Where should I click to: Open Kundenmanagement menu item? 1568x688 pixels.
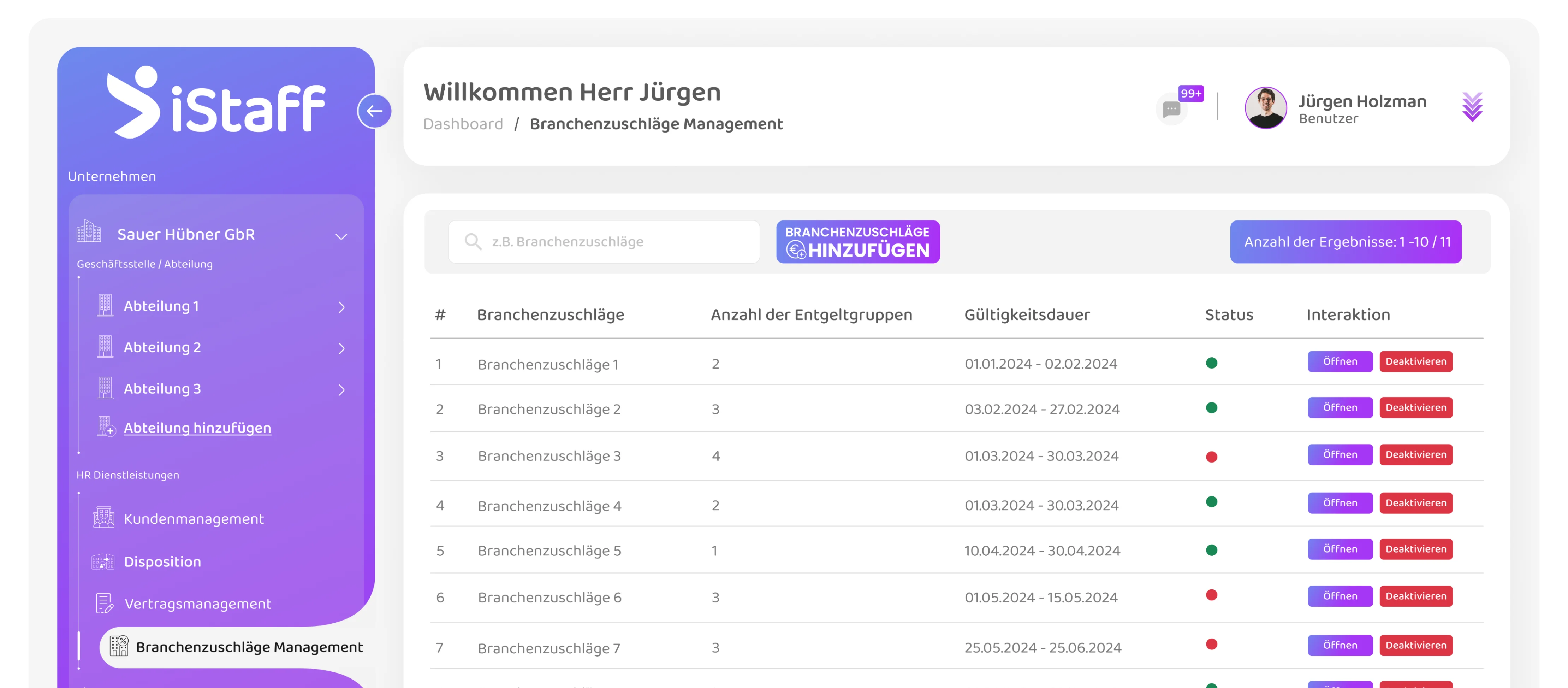point(194,519)
